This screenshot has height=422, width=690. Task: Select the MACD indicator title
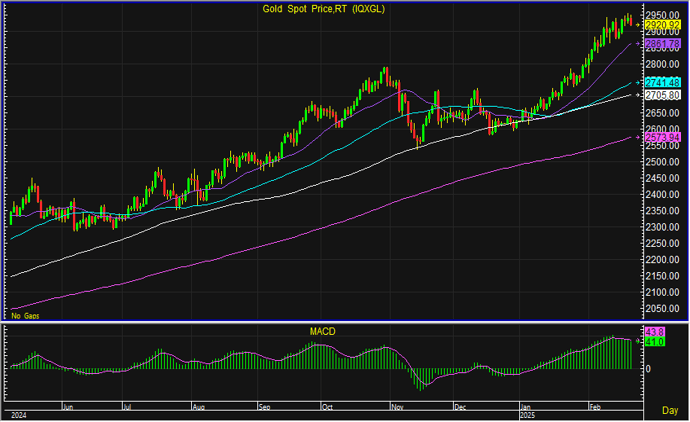[320, 330]
